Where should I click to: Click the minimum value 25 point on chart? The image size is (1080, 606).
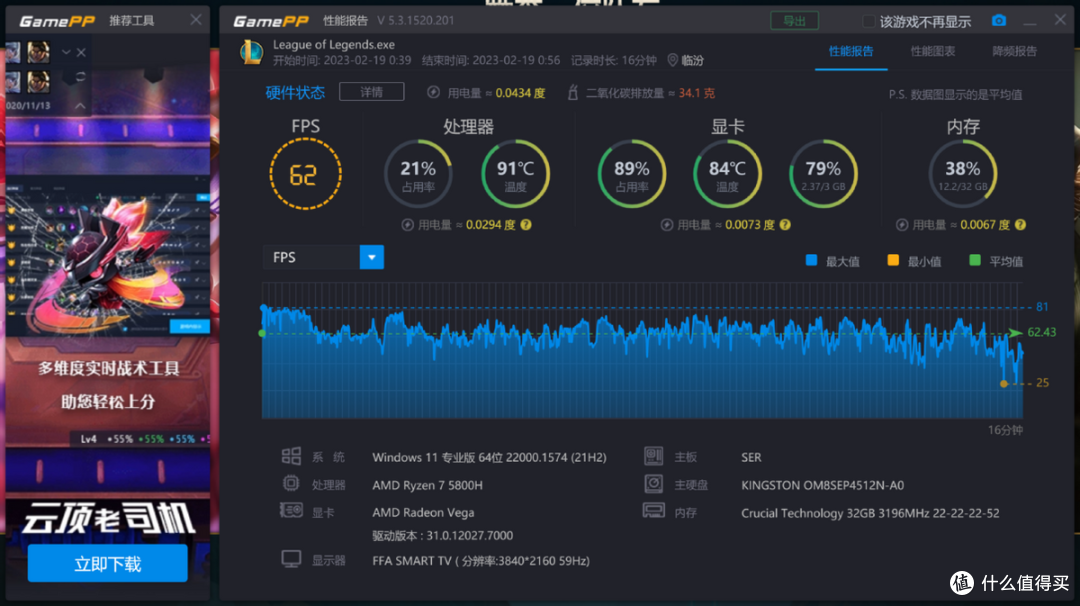[x=1004, y=383]
